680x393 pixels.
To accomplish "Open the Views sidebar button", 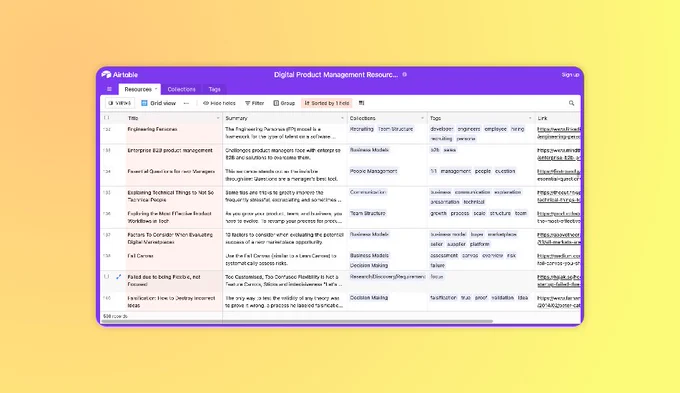I will click(x=120, y=103).
